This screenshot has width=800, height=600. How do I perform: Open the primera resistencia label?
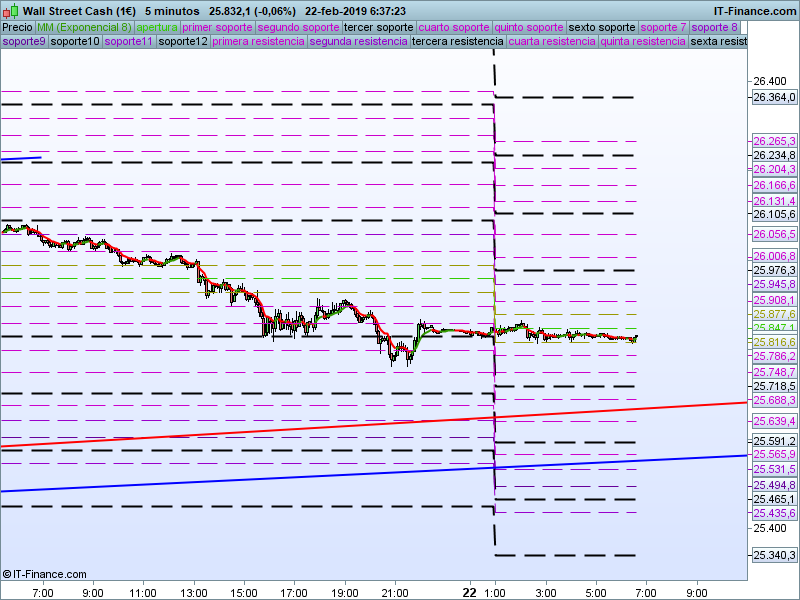click(x=258, y=41)
